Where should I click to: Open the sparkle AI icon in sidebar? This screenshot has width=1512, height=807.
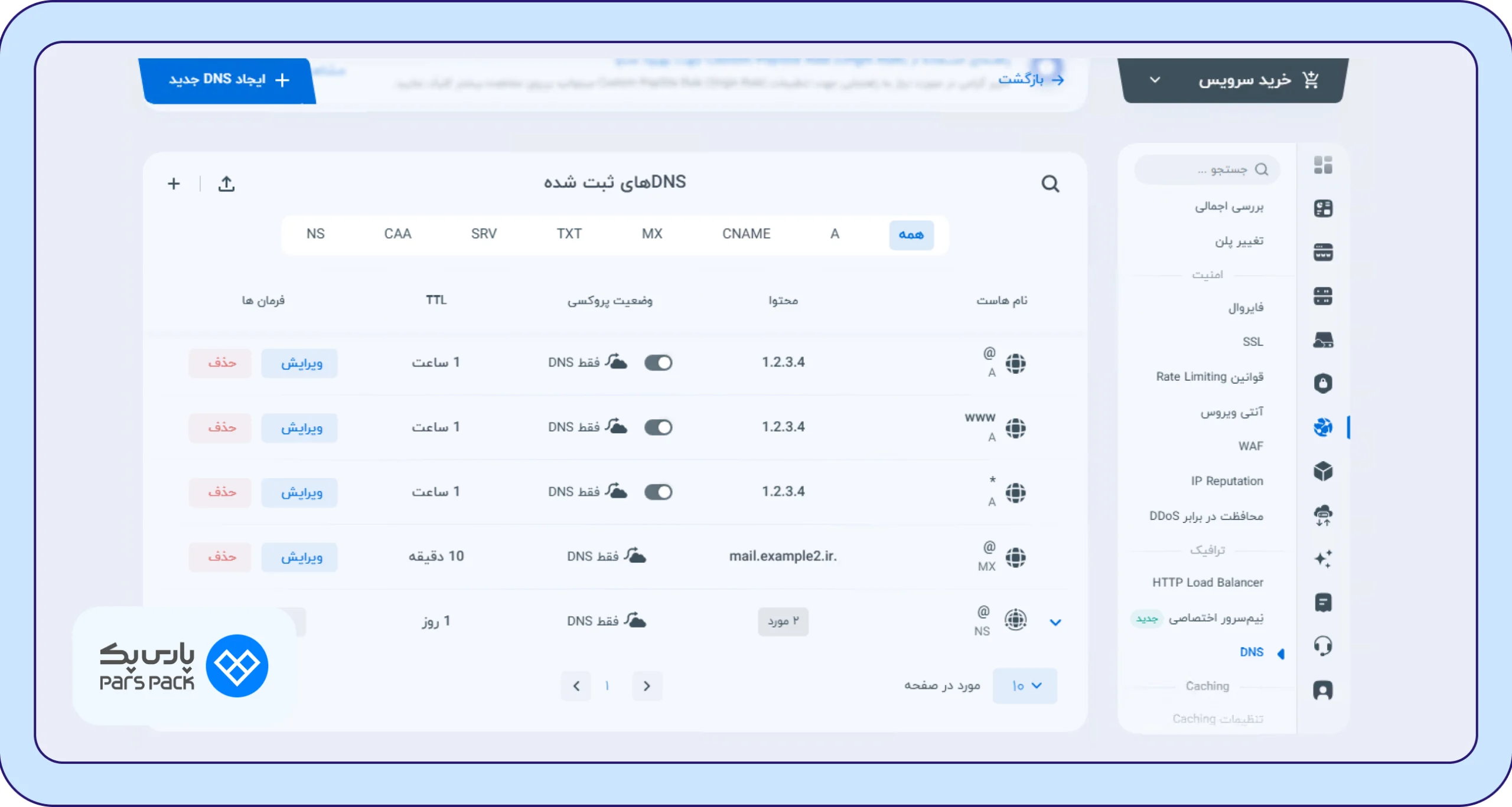click(1323, 558)
